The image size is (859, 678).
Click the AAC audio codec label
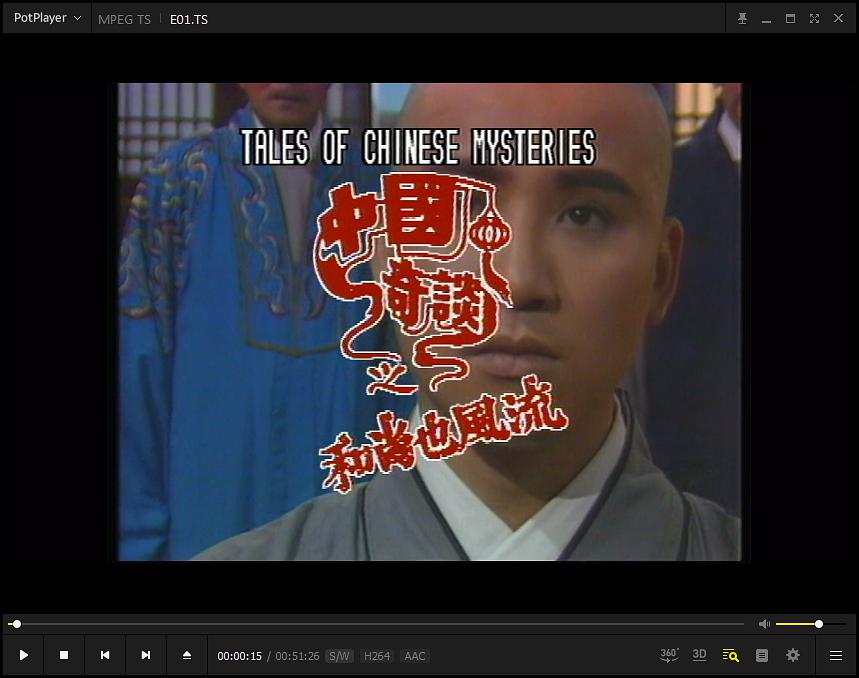(x=415, y=656)
